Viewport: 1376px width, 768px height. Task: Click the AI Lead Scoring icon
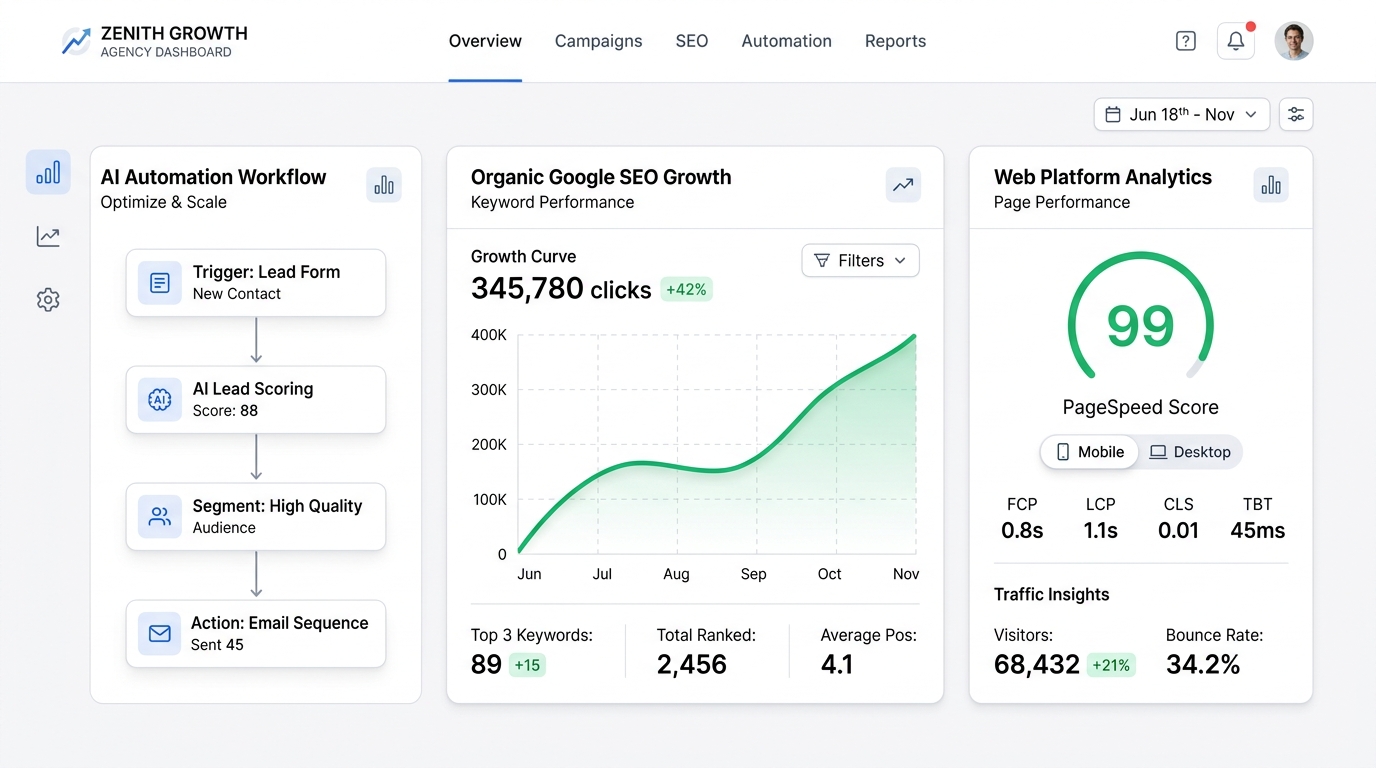160,400
